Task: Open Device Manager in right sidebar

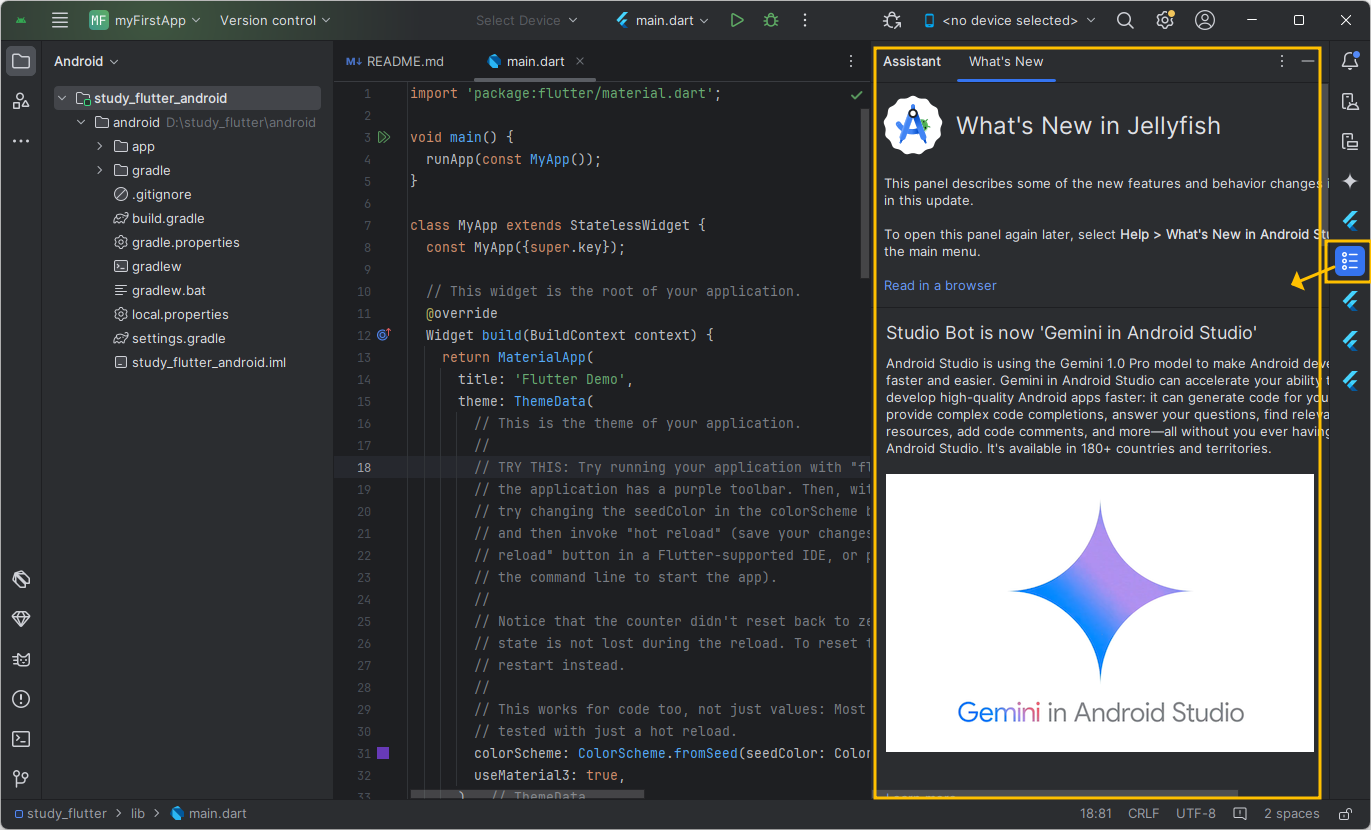Action: (x=1350, y=101)
